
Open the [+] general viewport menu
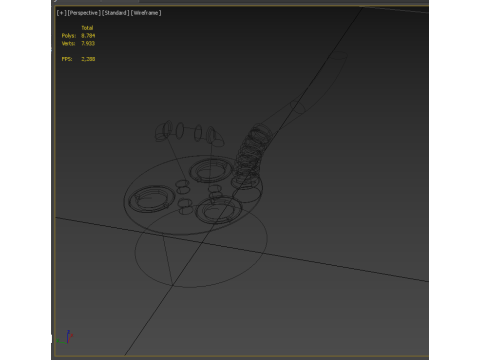click(x=61, y=13)
